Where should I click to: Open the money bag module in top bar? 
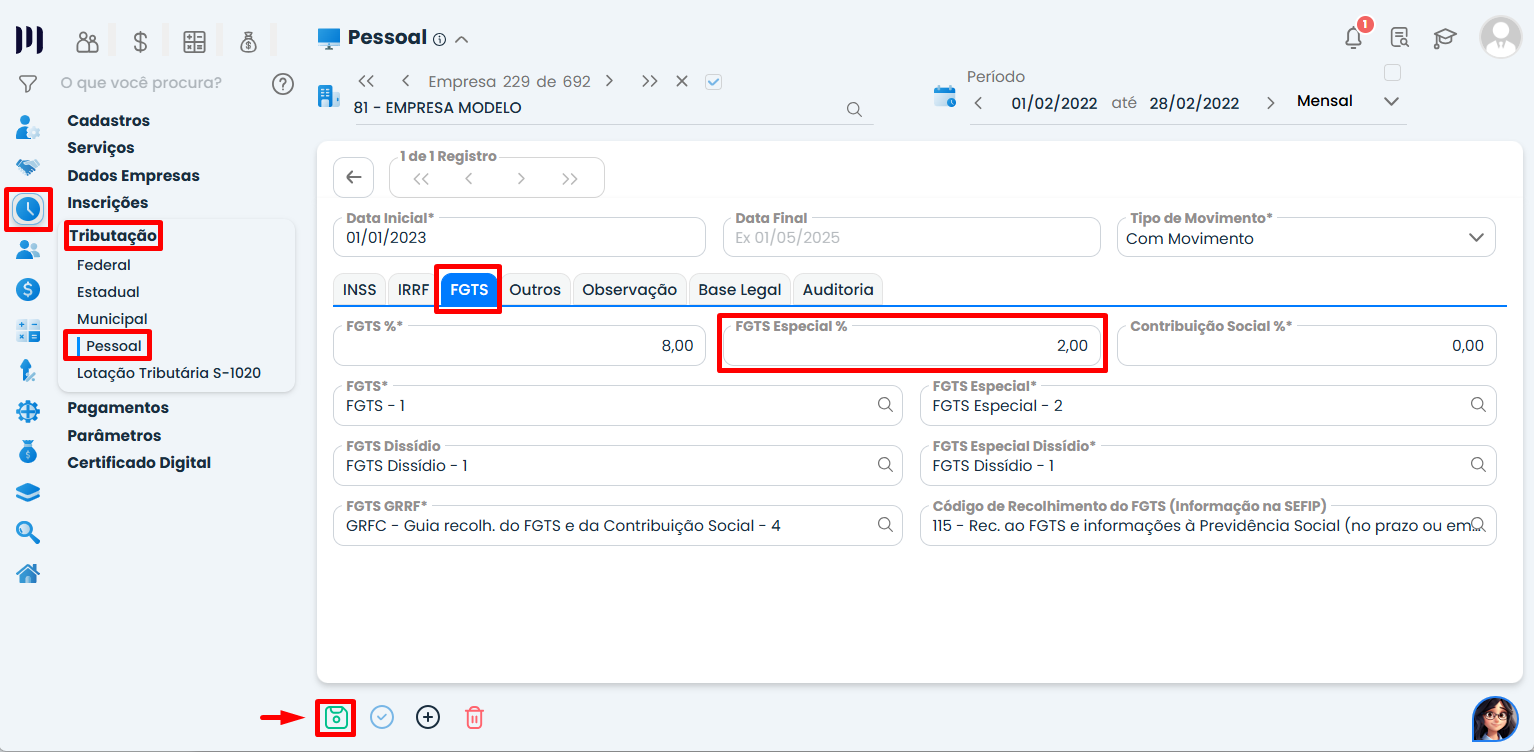pyautogui.click(x=248, y=41)
